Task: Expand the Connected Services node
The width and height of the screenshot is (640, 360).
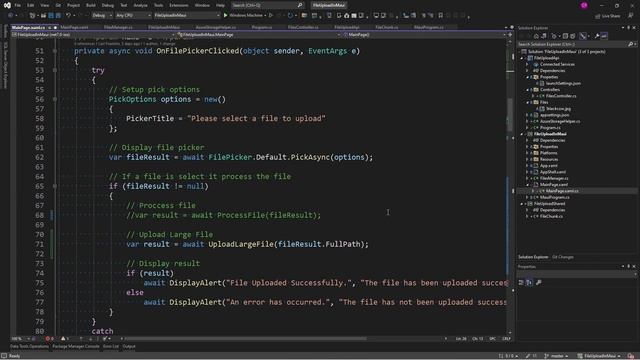Action: (527, 64)
